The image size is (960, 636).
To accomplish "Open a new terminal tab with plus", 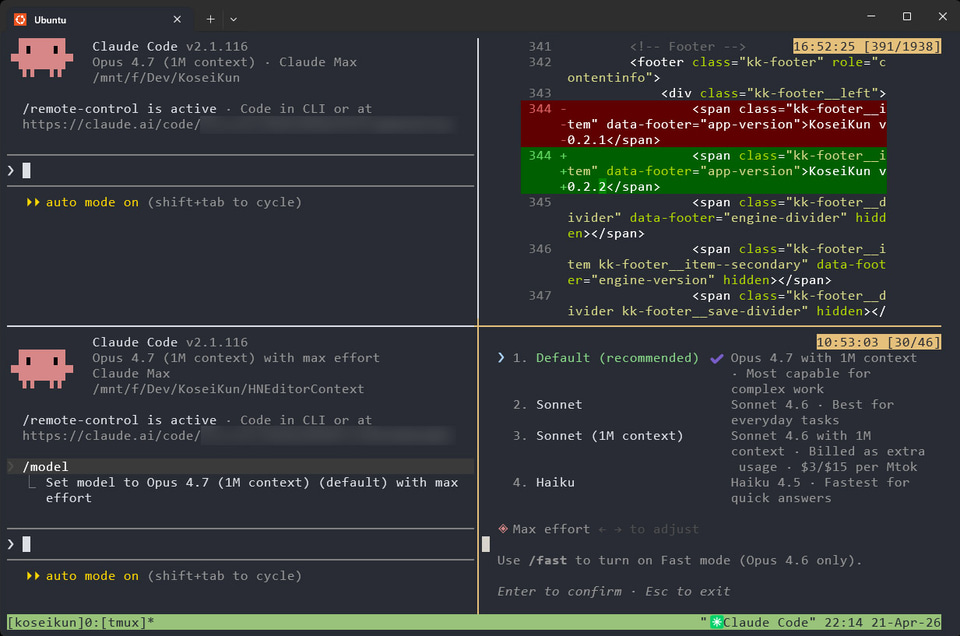I will [x=210, y=20].
